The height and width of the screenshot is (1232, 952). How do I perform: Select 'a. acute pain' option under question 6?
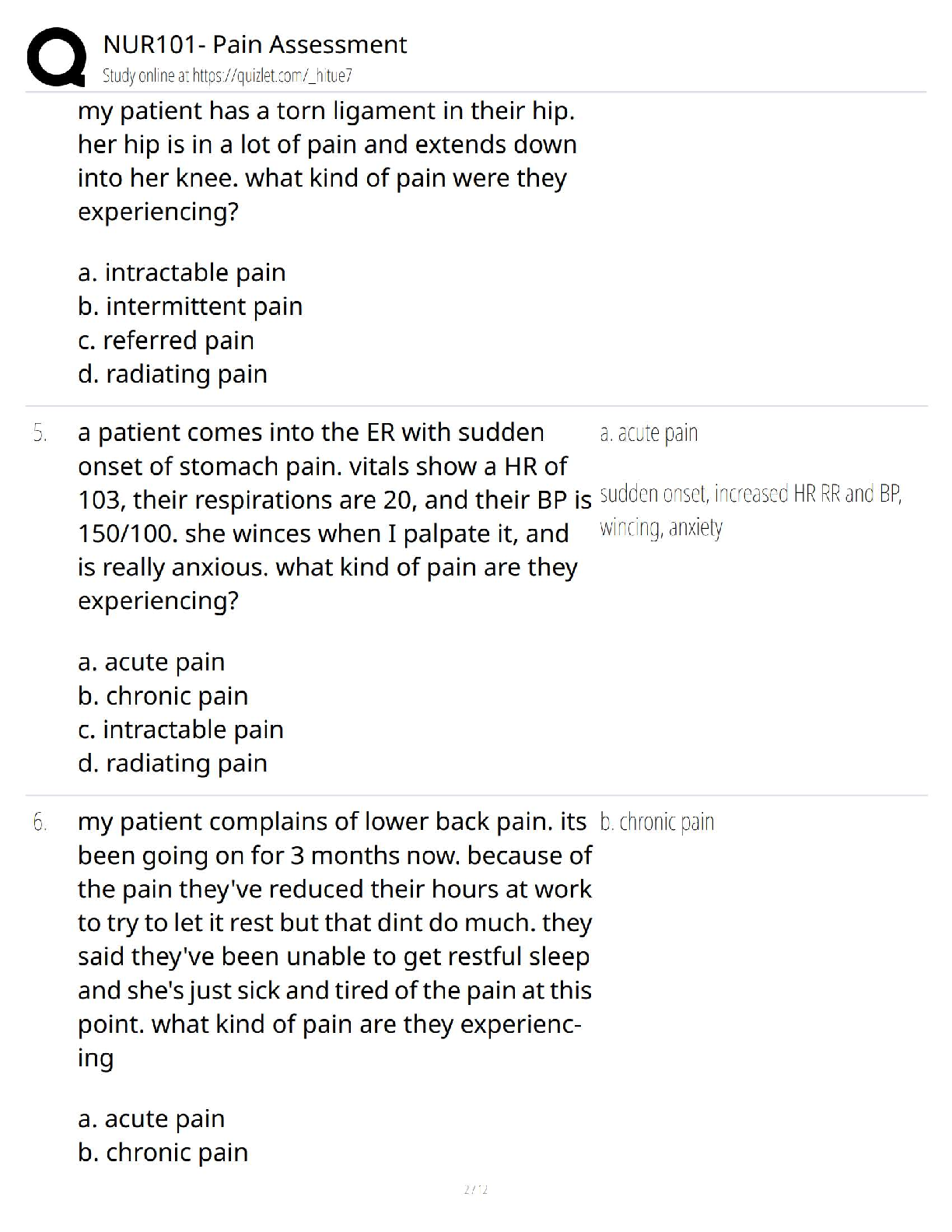coord(151,1118)
